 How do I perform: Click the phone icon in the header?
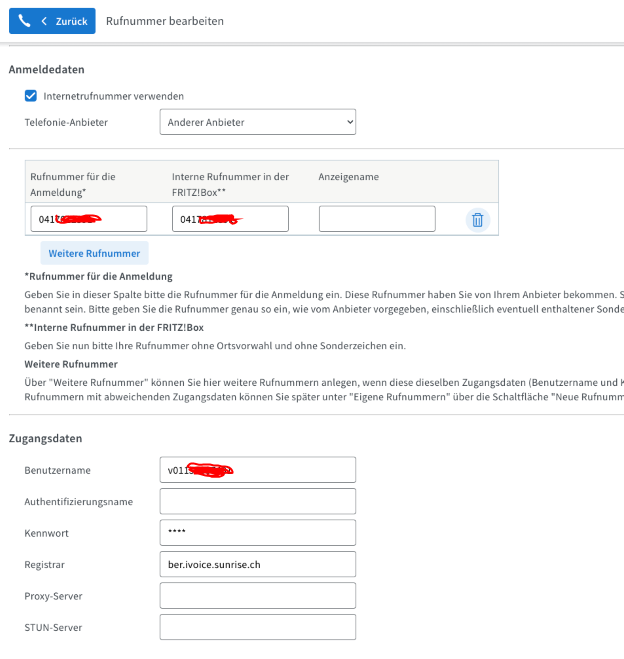point(25,21)
